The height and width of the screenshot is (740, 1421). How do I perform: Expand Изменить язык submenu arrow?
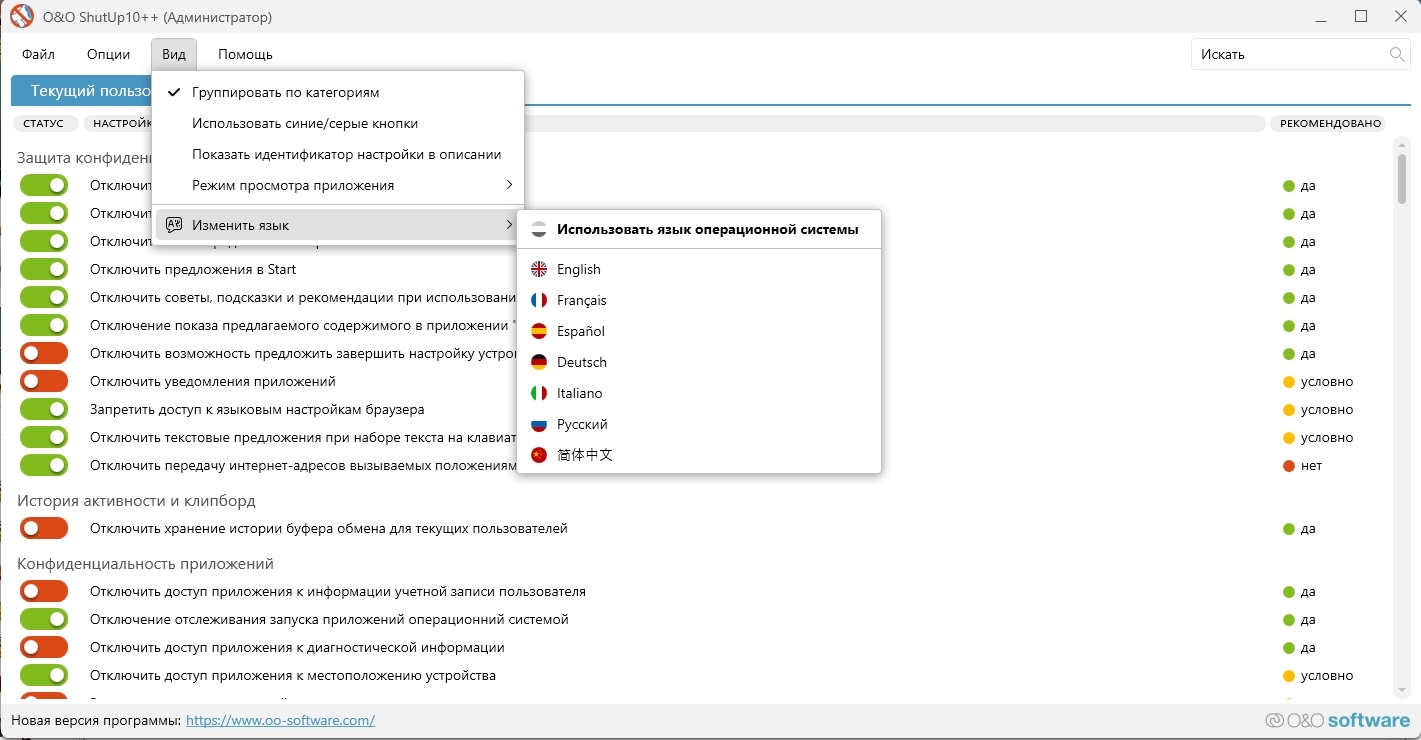click(x=509, y=225)
